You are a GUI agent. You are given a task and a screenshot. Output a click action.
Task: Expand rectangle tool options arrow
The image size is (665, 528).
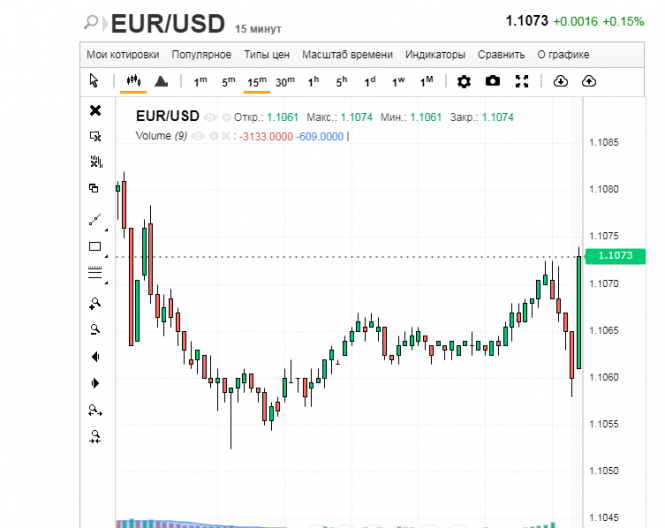(x=106, y=256)
